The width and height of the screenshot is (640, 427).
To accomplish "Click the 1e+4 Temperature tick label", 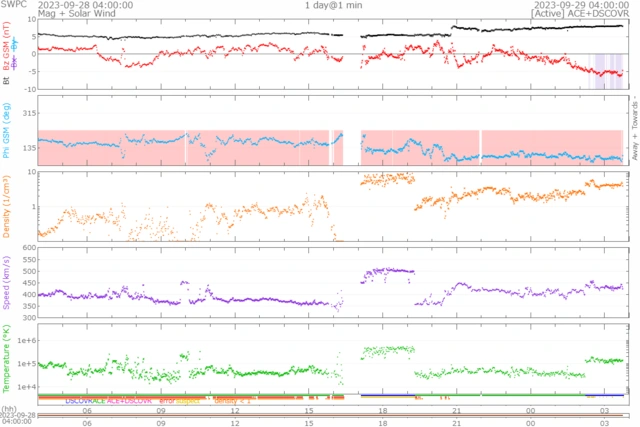I will coord(27,387).
